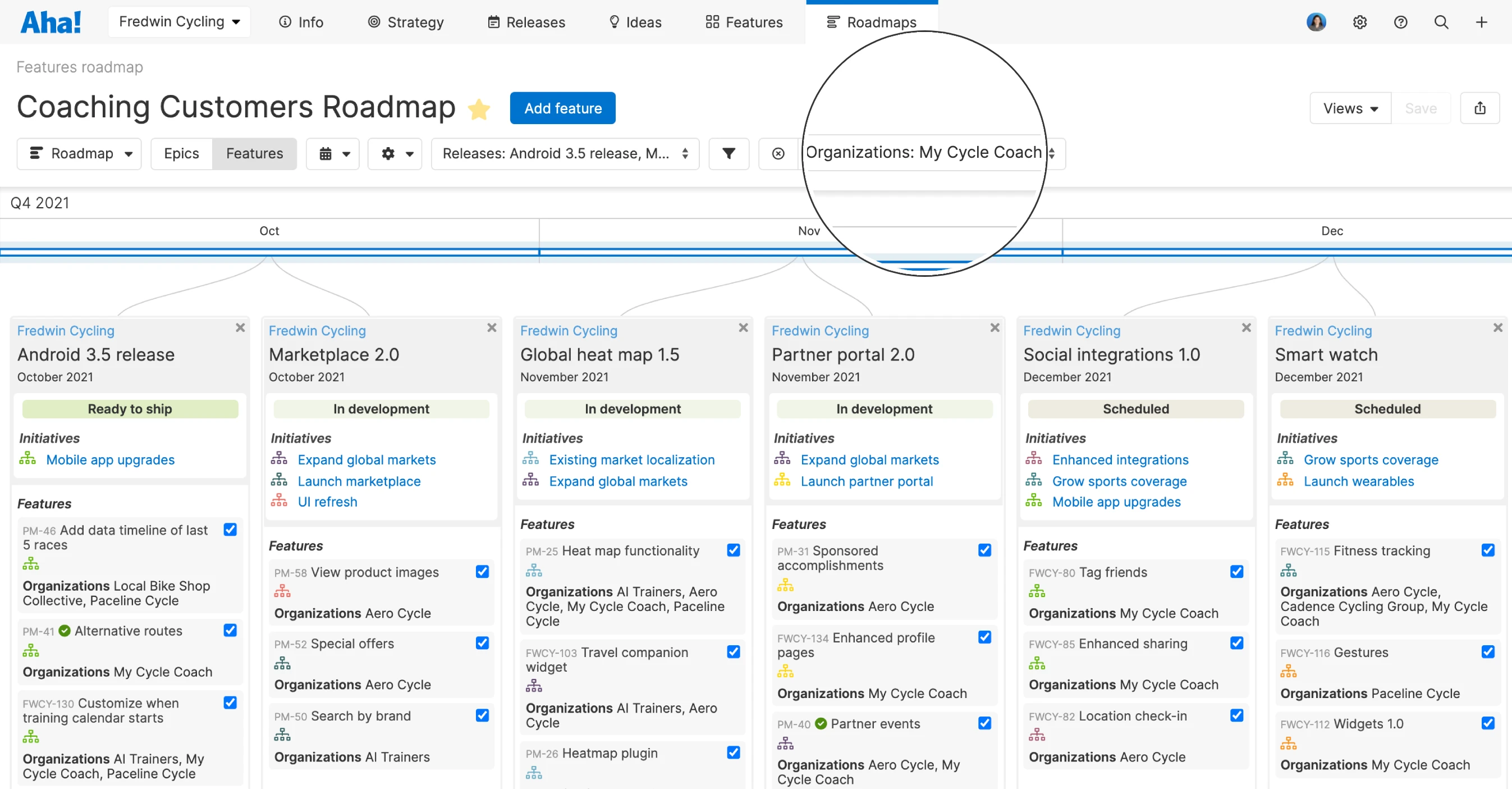Expand the Views dropdown

coord(1349,108)
